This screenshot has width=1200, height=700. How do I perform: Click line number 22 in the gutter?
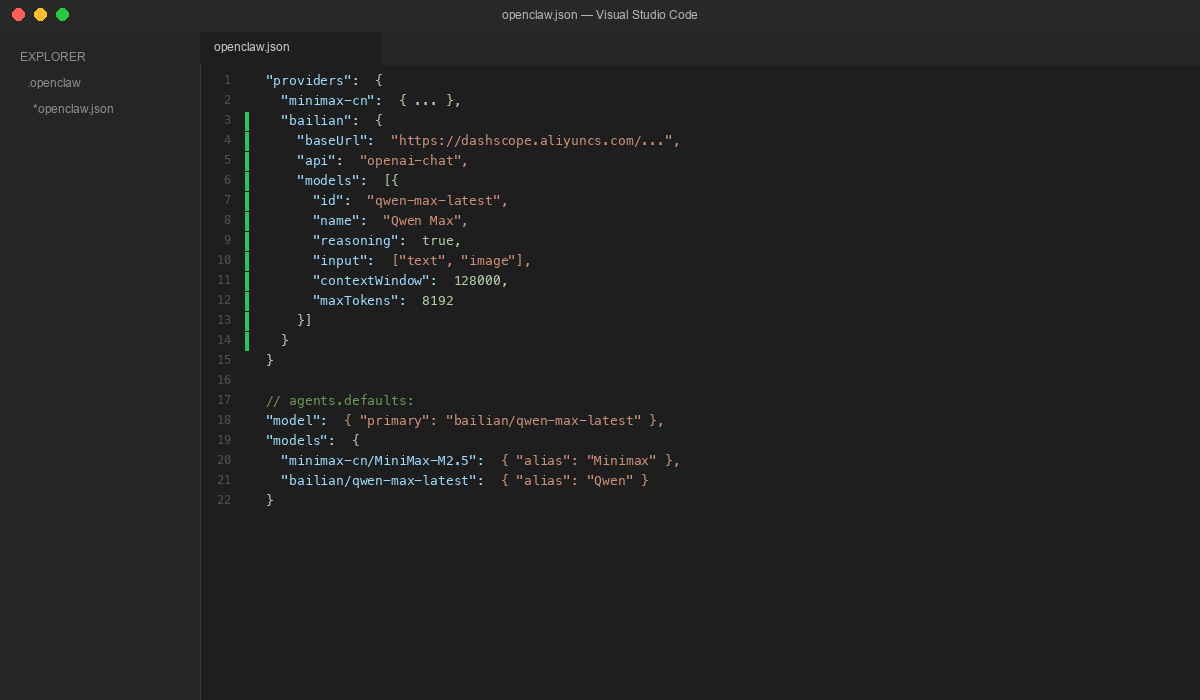point(223,500)
